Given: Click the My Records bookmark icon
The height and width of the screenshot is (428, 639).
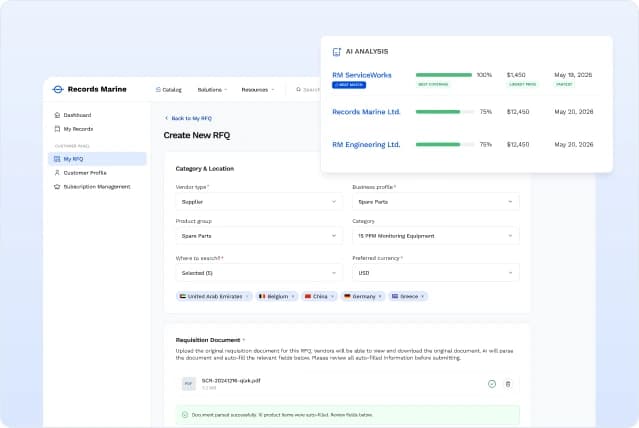Looking at the screenshot, I should (x=57, y=129).
